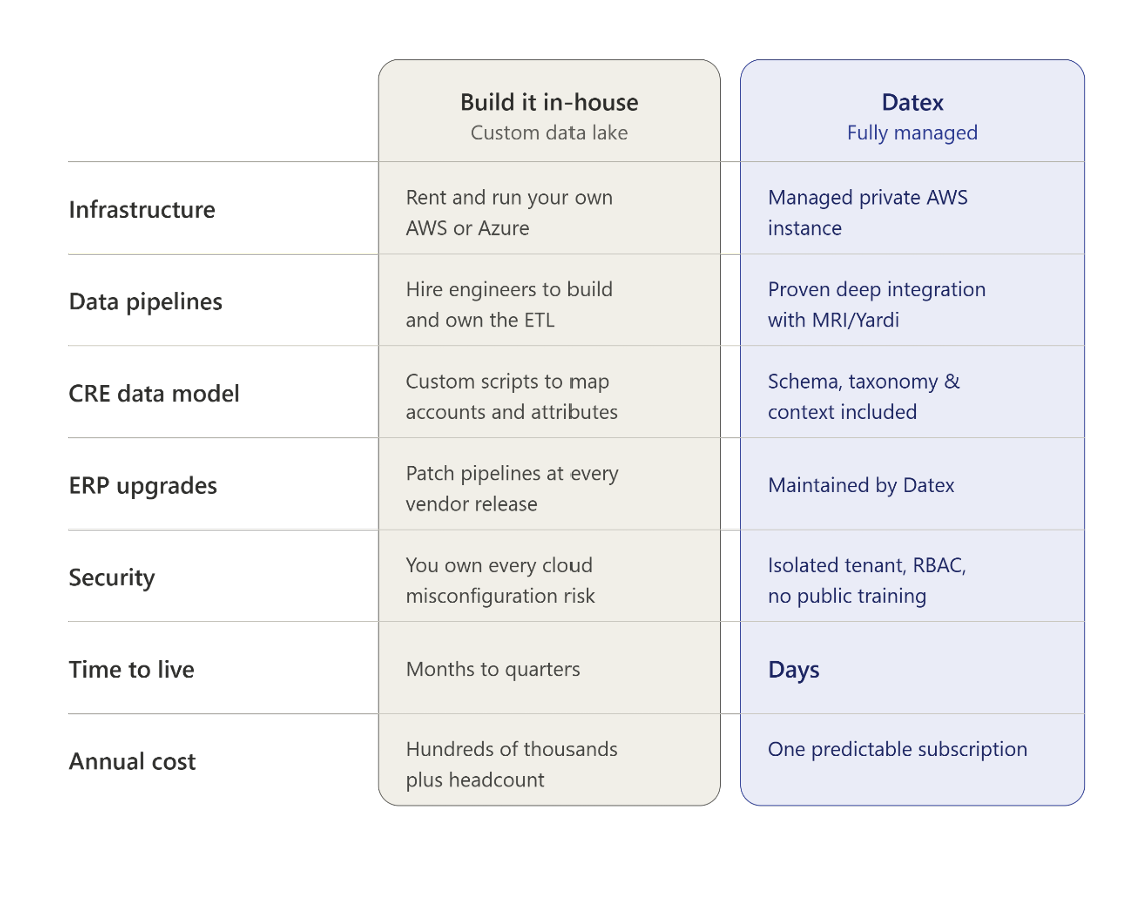Click the "Fully managed" subtitle
Screen dimensions: 1138x900
[912, 133]
